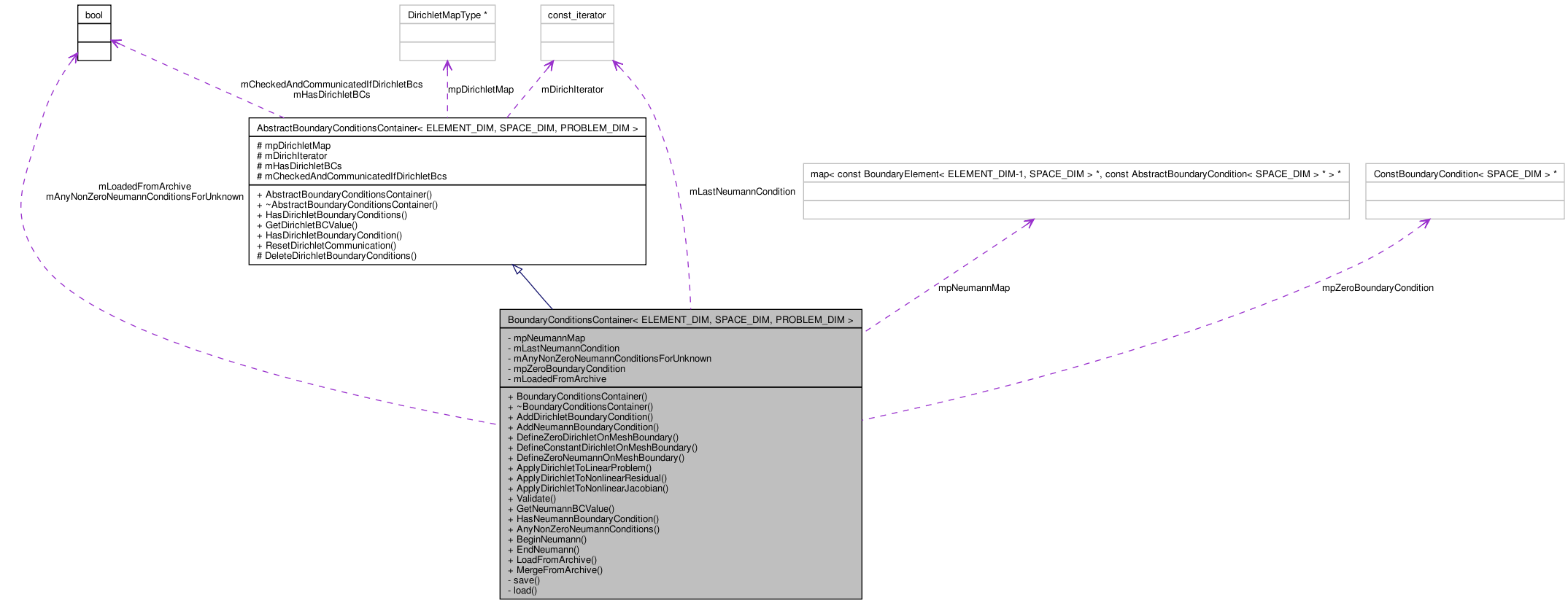This screenshot has width=1568, height=603.
Task: Click the - mpNeumannMap attribute
Action: (x=547, y=338)
